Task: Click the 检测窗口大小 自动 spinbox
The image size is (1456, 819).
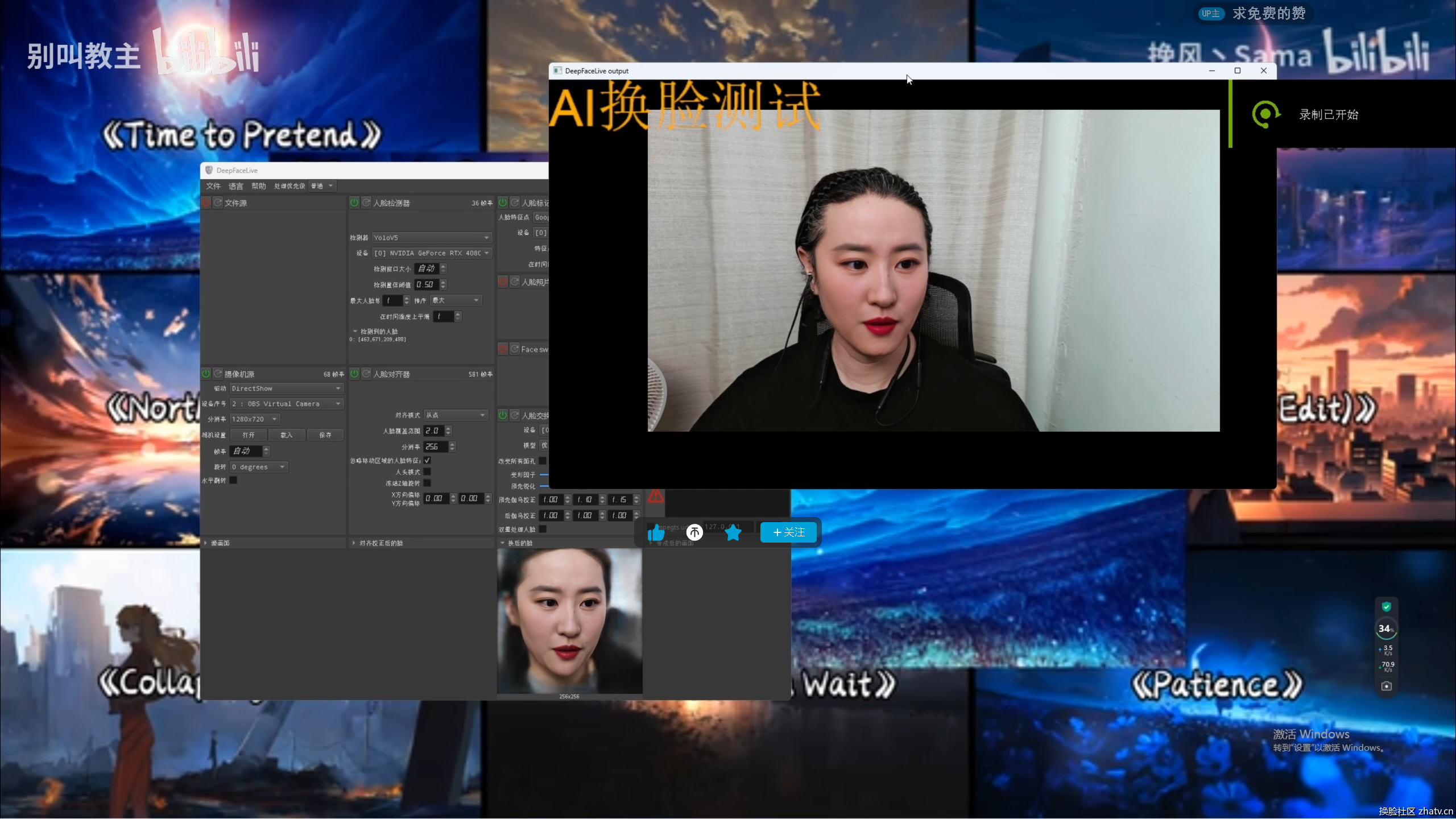Action: [431, 268]
